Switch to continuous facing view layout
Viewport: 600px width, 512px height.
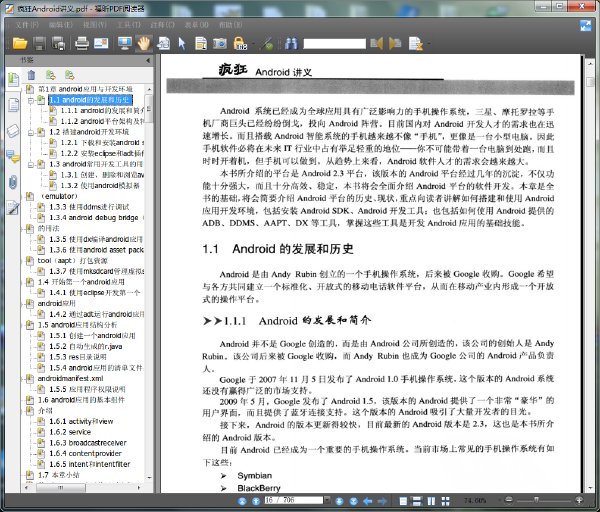pos(445,501)
